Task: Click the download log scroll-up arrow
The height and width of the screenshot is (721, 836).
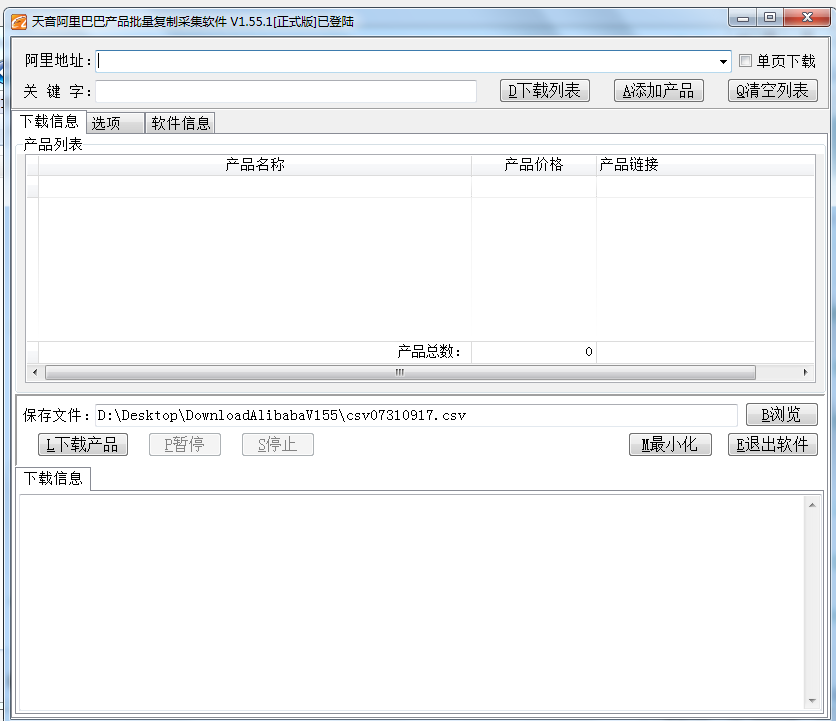Action: point(812,505)
